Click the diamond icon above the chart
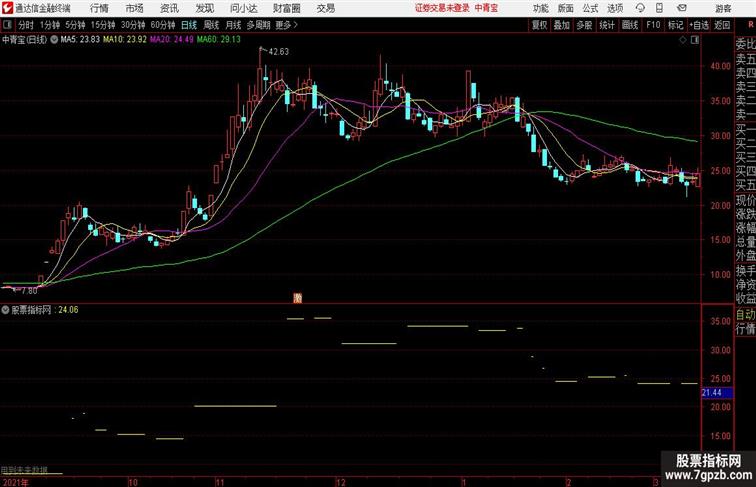Screen dimensions: 756x487 [x=683, y=40]
